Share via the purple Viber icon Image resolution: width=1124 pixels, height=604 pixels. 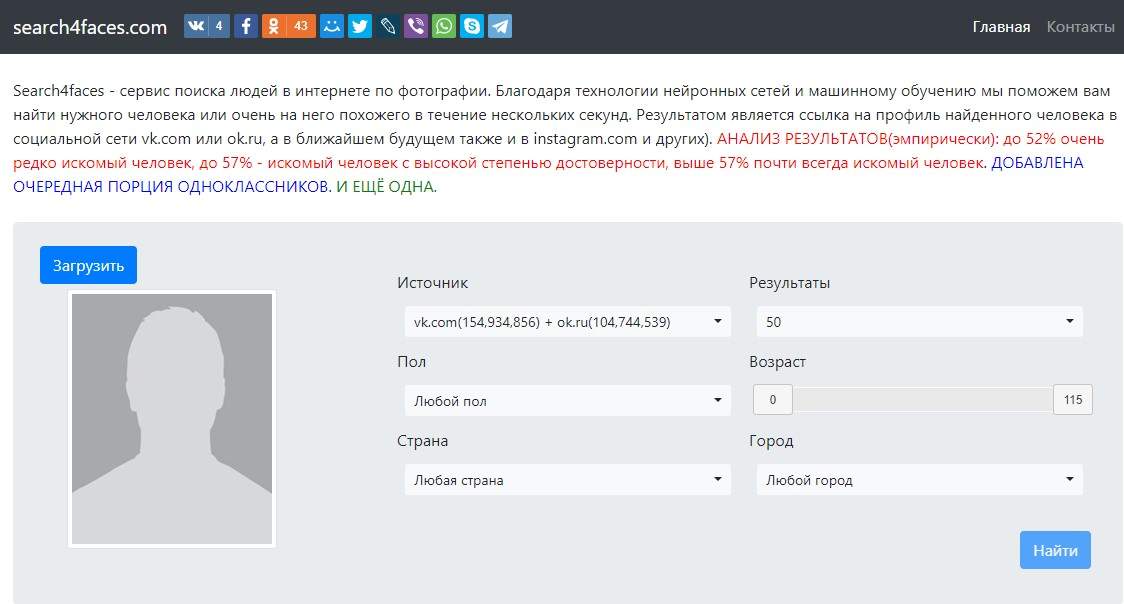(416, 26)
